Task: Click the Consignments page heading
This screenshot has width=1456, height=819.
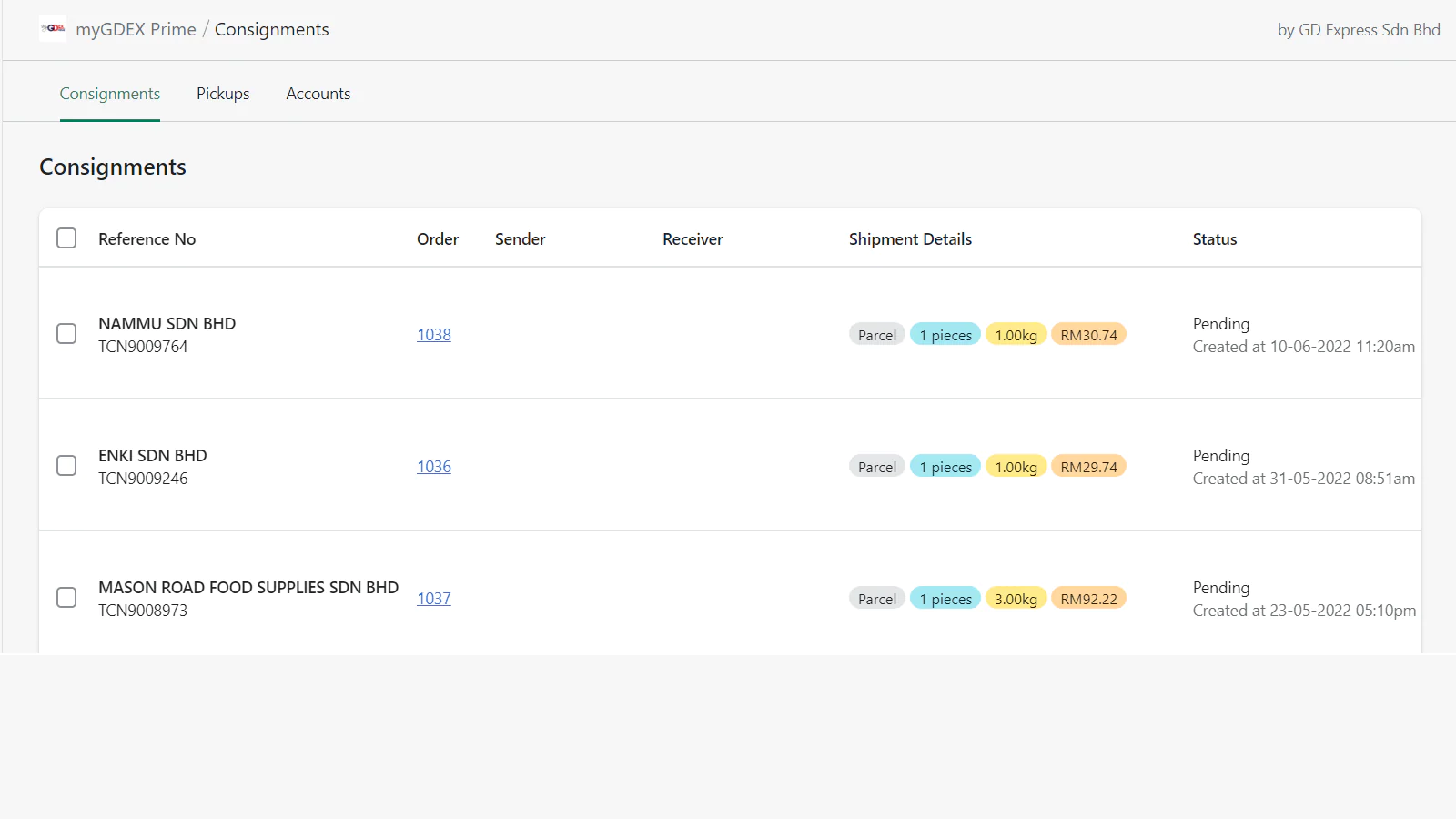Action: tap(113, 167)
